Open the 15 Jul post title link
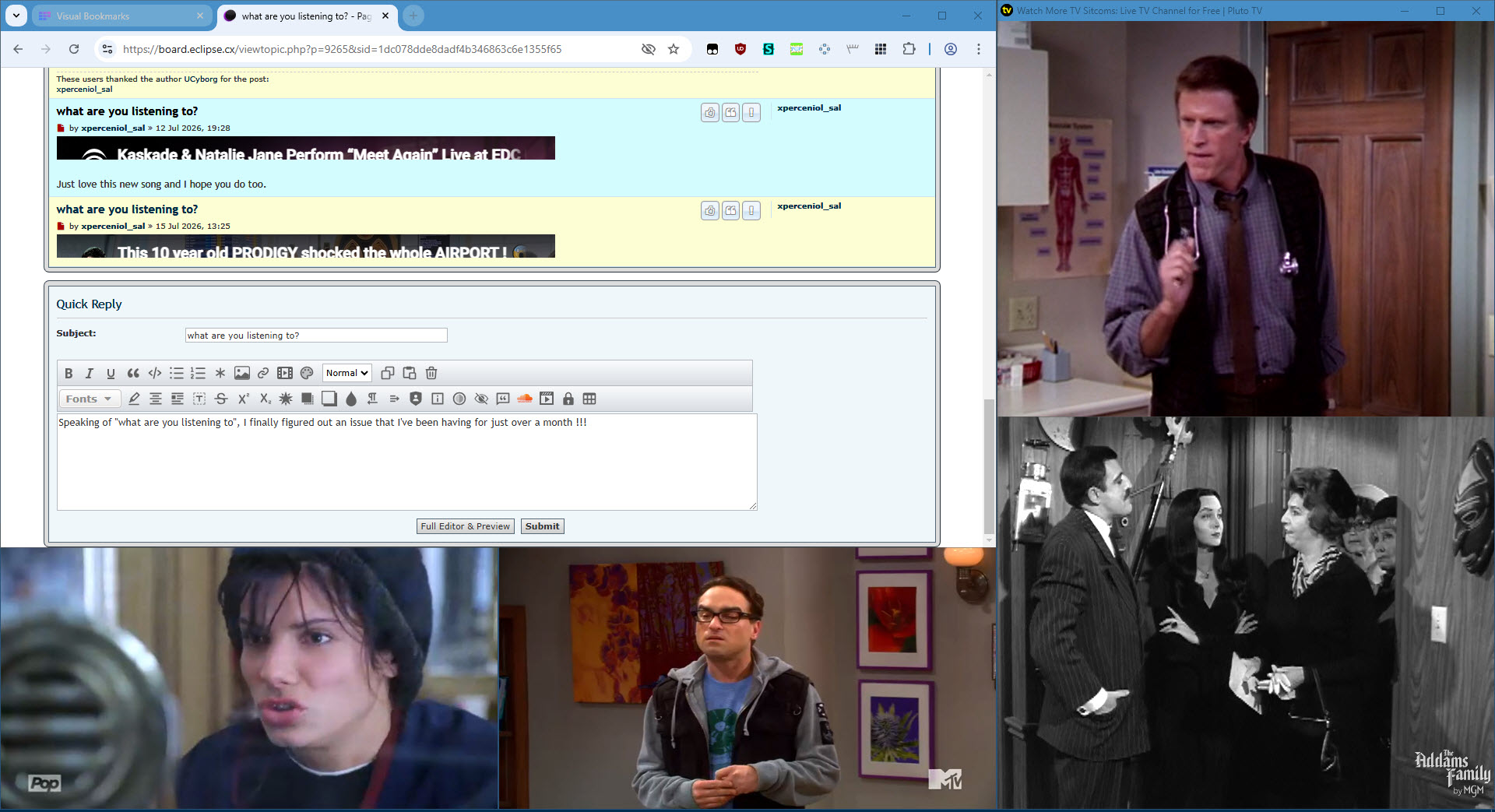The image size is (1495, 812). (127, 209)
